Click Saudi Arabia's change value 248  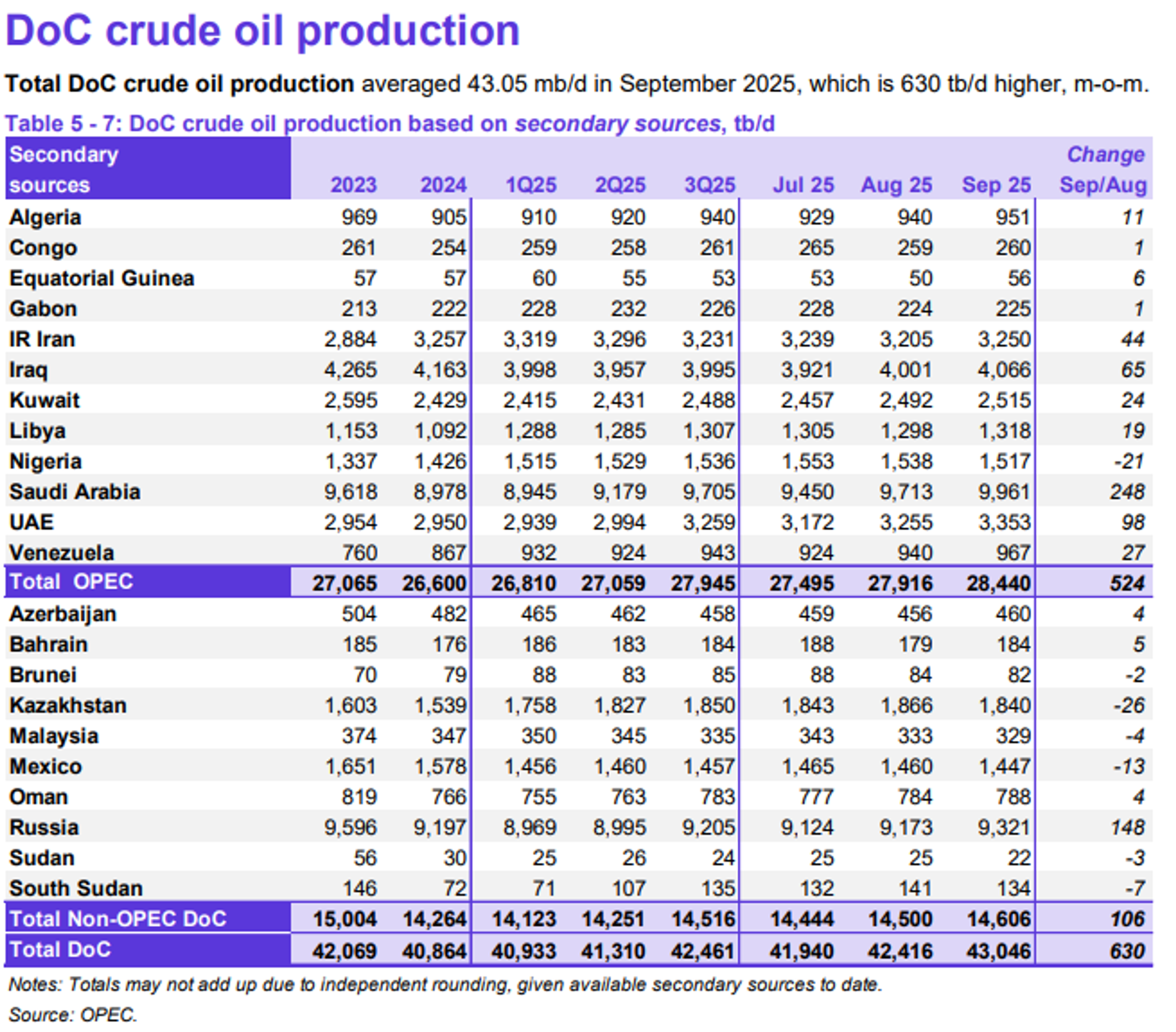[x=1127, y=492]
